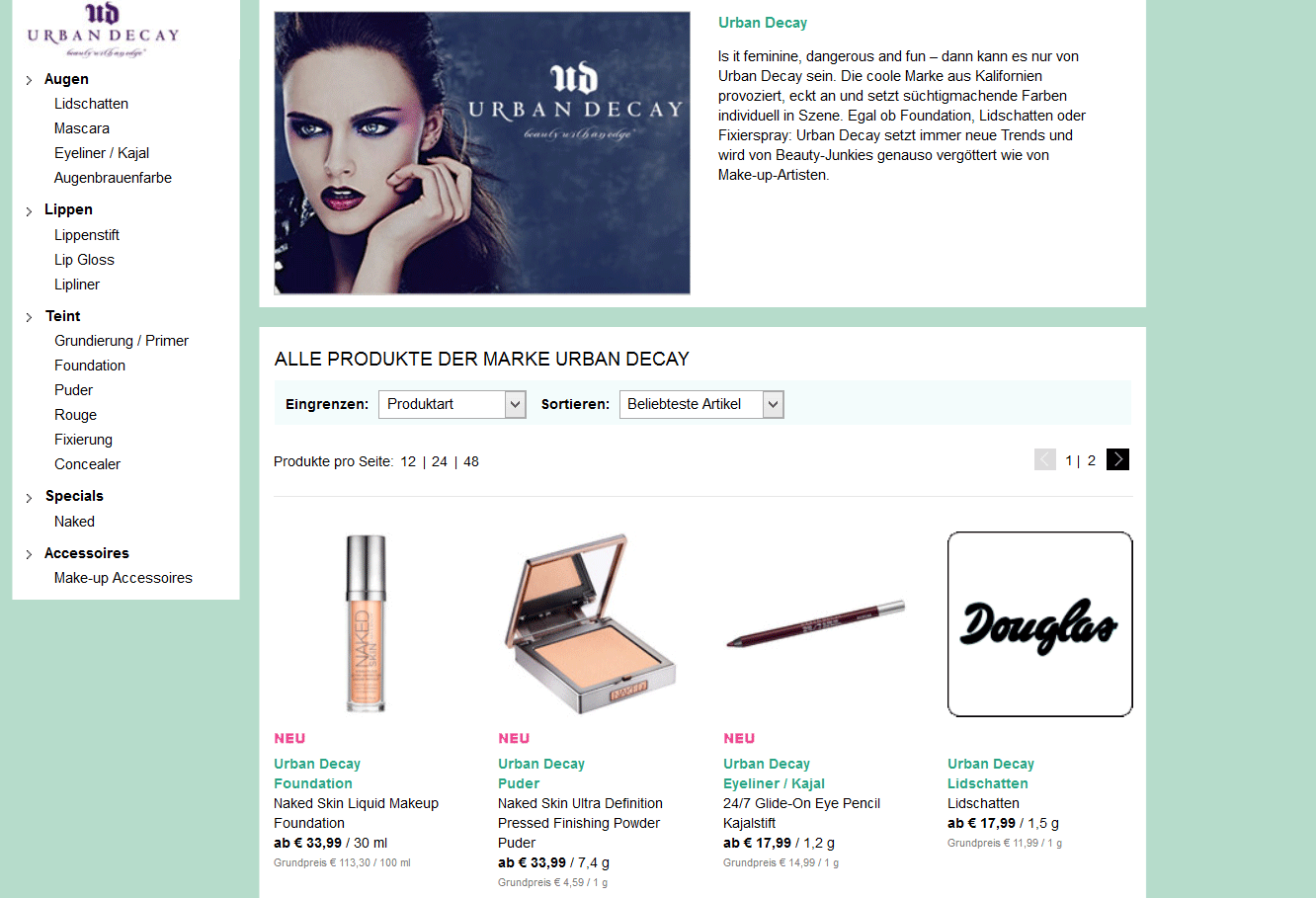Select Lidschatten in the sidebar
The image size is (1316, 898).
[91, 104]
